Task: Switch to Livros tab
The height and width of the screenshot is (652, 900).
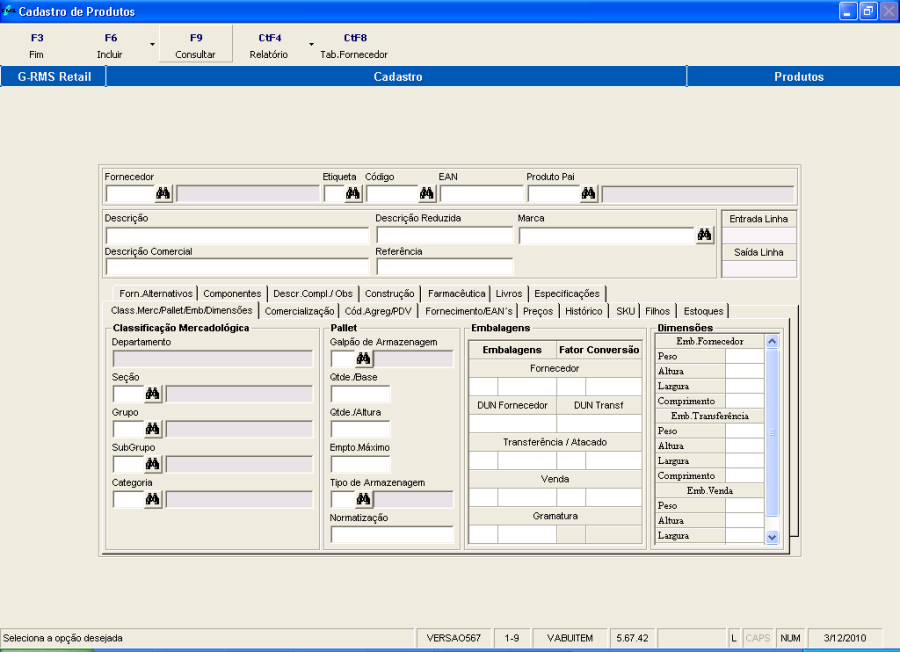Action: point(509,294)
